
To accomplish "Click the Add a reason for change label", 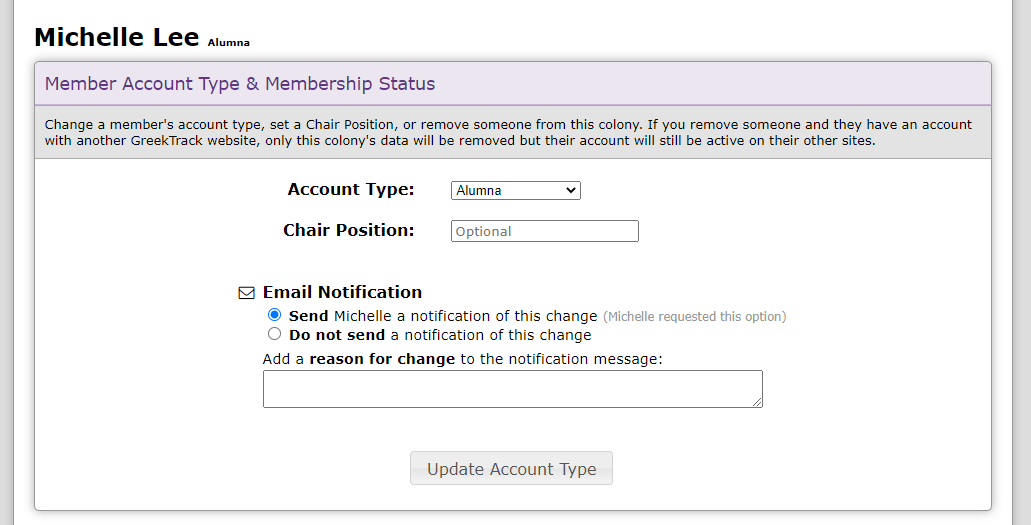I will coord(462,359).
